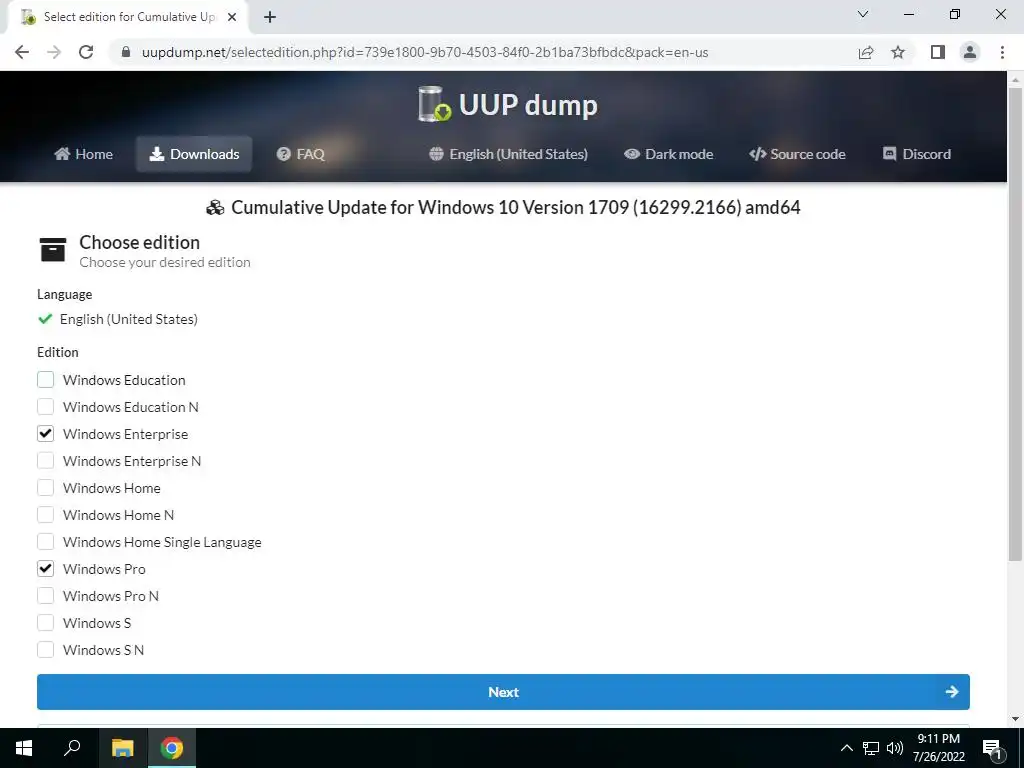Toggle Dark mode in the header
1024x768 pixels.
tap(668, 154)
